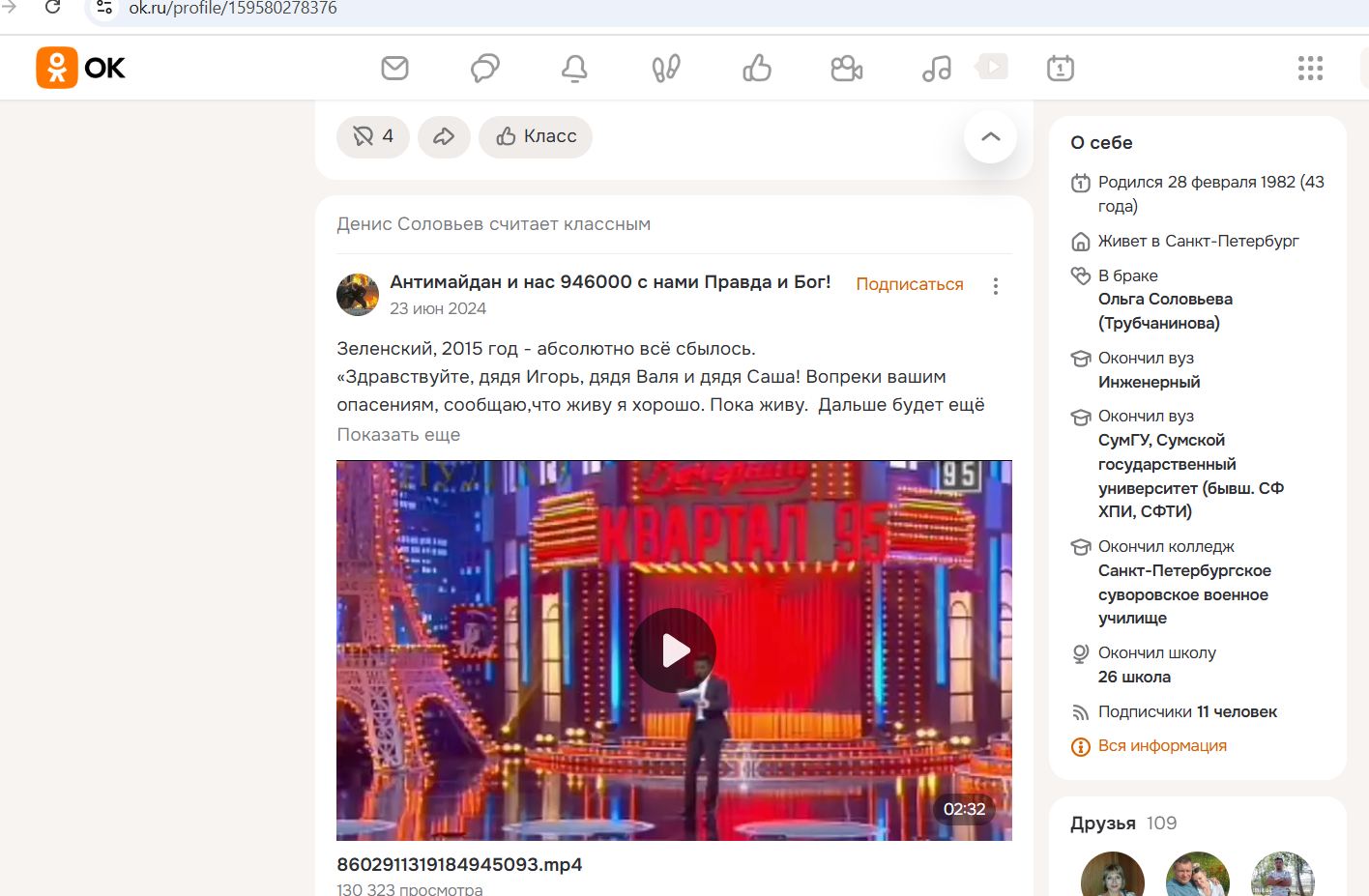Open the Санкт-Петербургское суворовское военное училище link

point(1184,594)
